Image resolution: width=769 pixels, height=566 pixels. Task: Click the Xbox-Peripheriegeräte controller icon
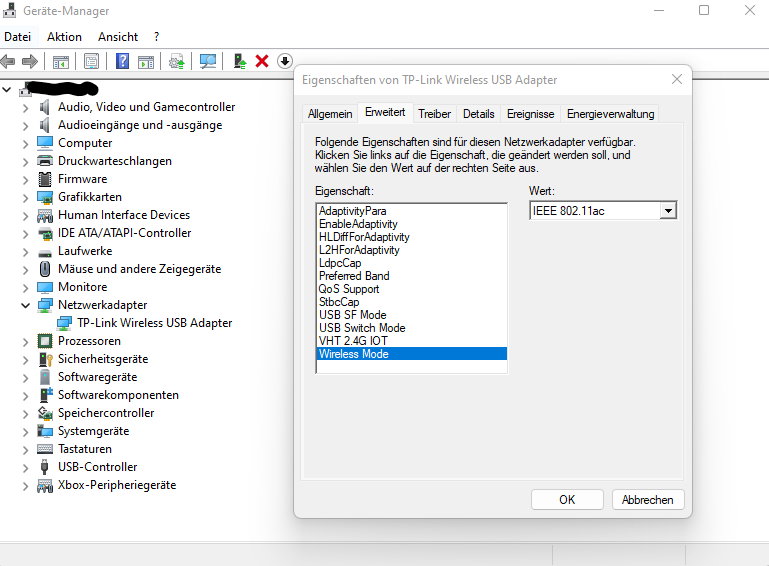45,485
